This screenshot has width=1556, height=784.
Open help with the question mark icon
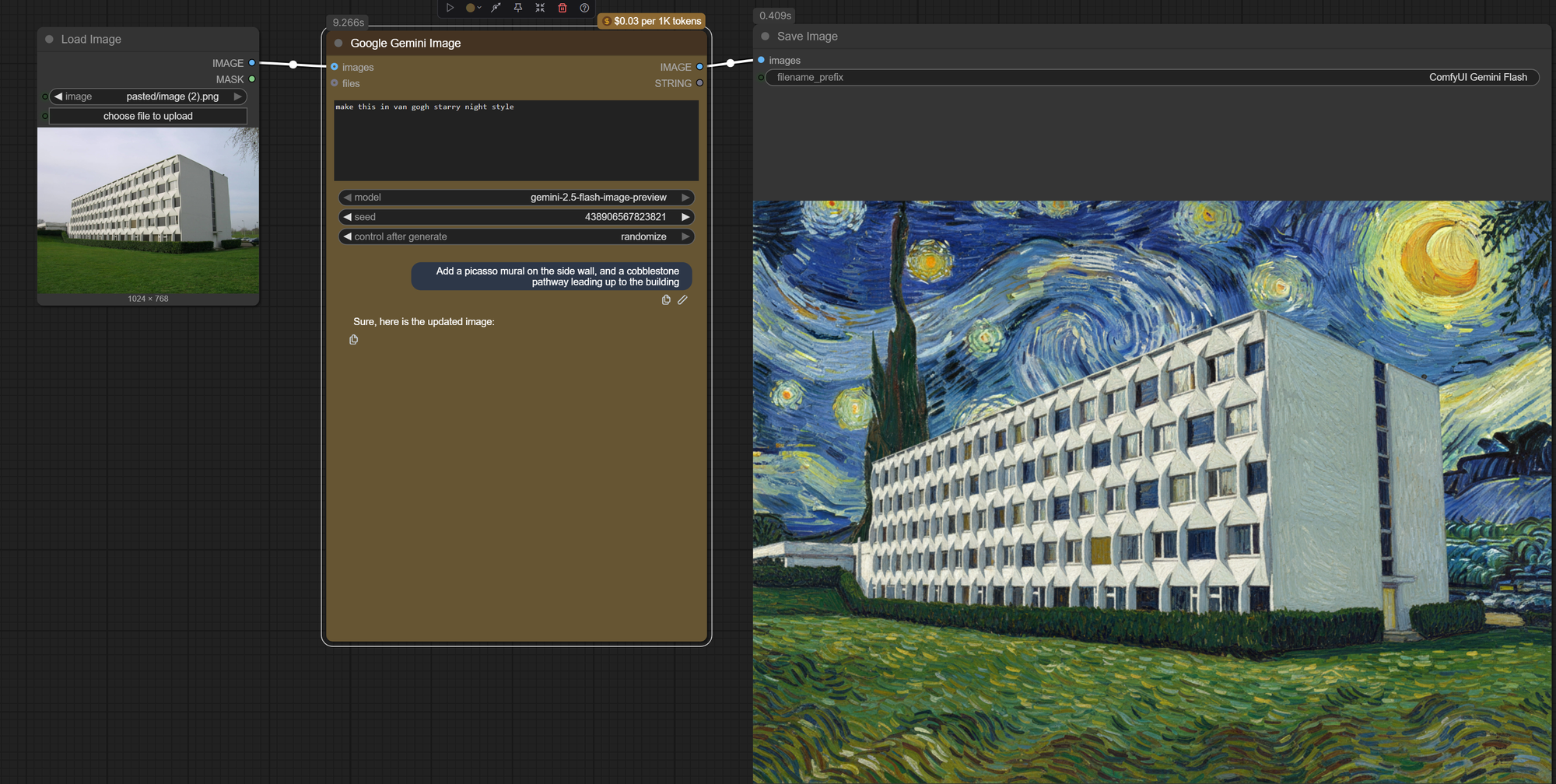(x=584, y=8)
